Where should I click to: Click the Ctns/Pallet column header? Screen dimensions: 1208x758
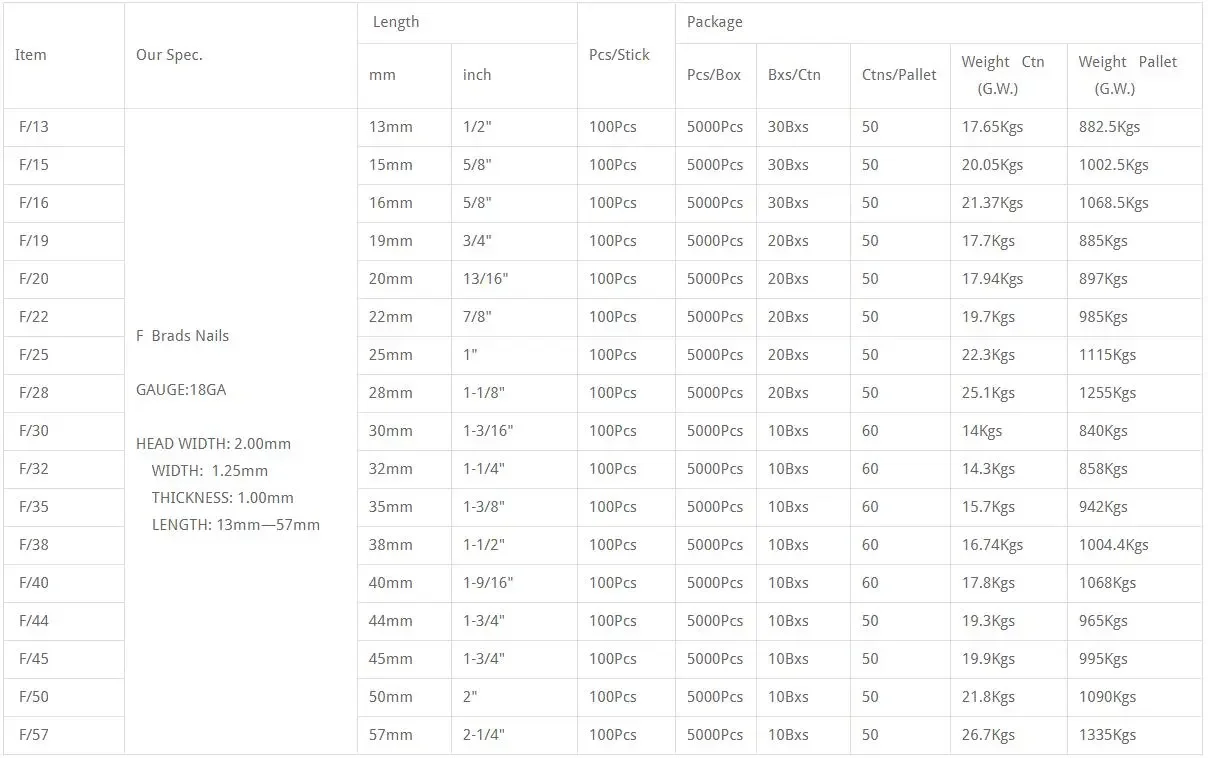click(899, 75)
